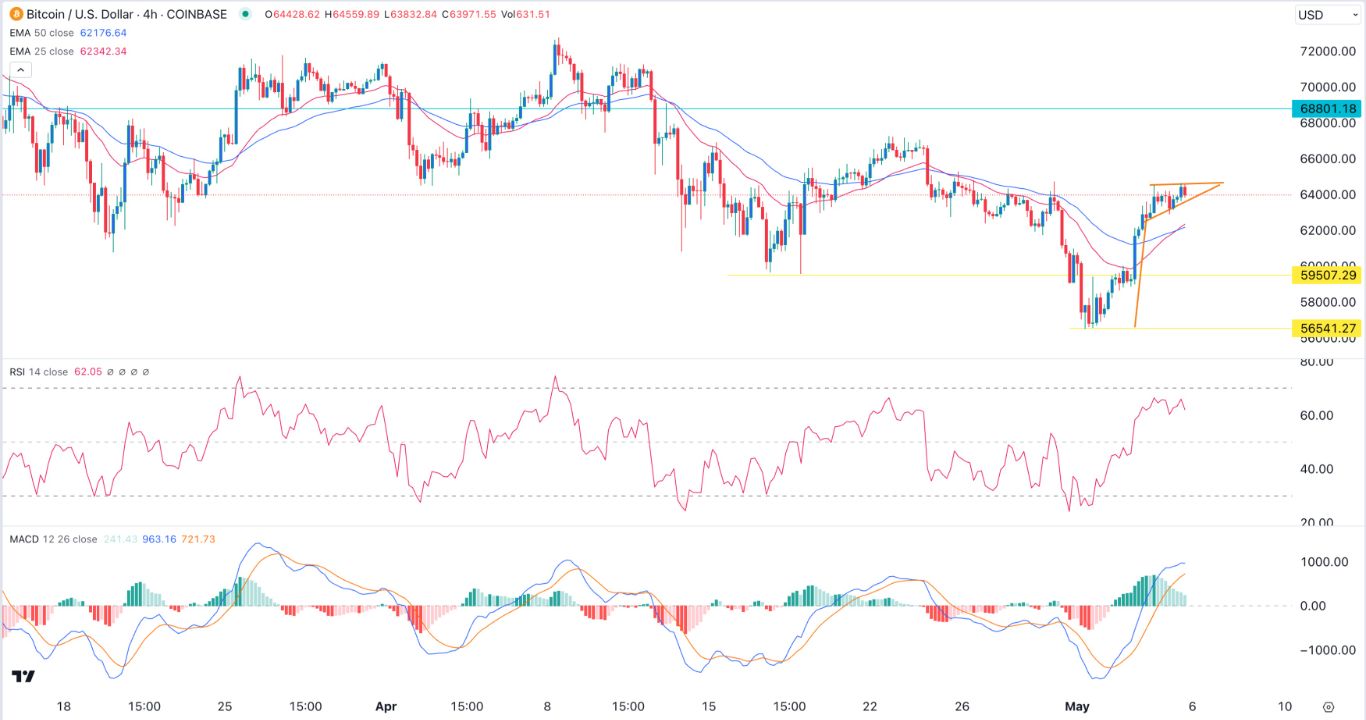Click the May label on the time axis
1366x720 pixels.
(x=1077, y=706)
